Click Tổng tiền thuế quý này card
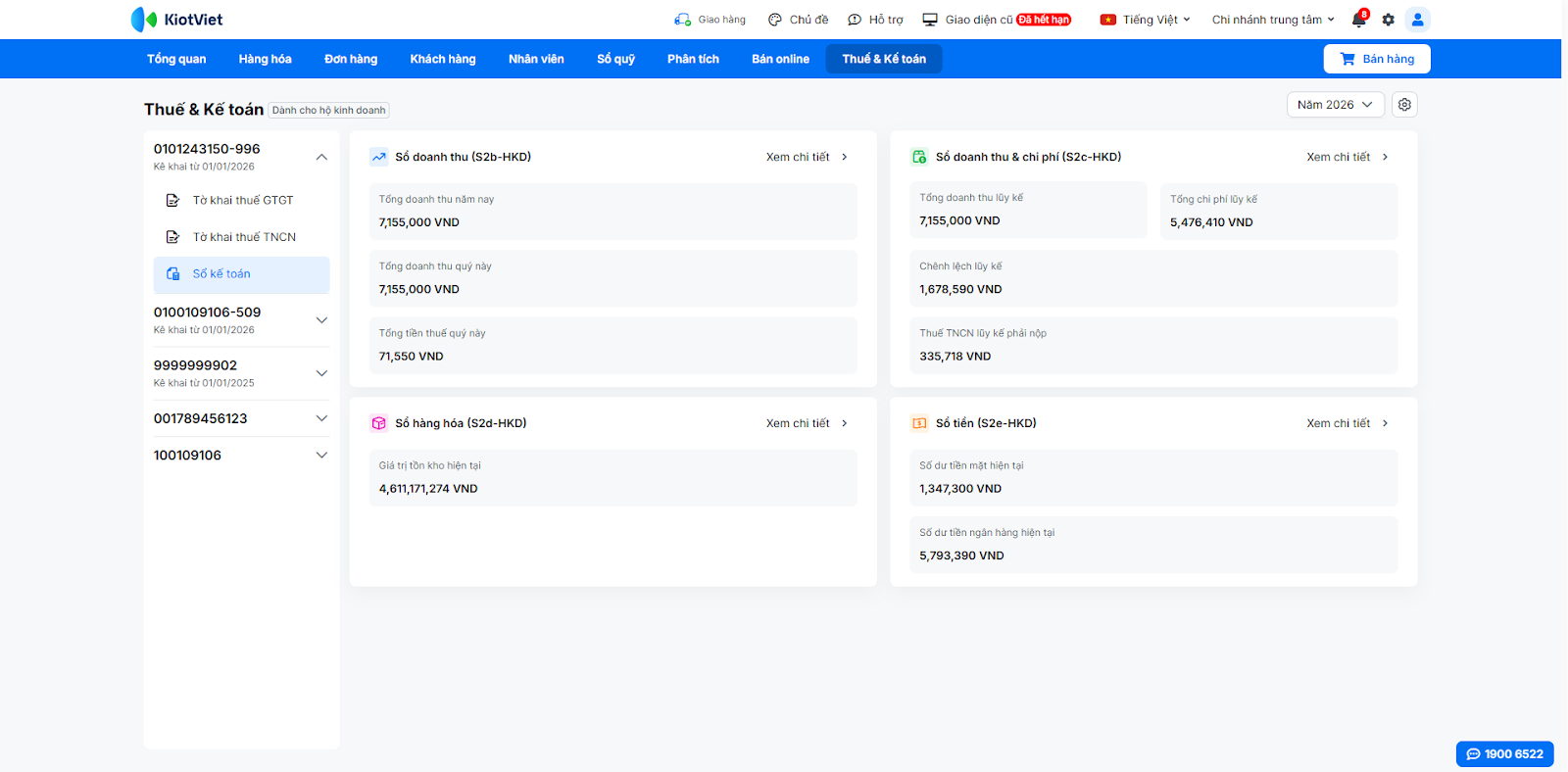The width and height of the screenshot is (1568, 772). tap(613, 345)
